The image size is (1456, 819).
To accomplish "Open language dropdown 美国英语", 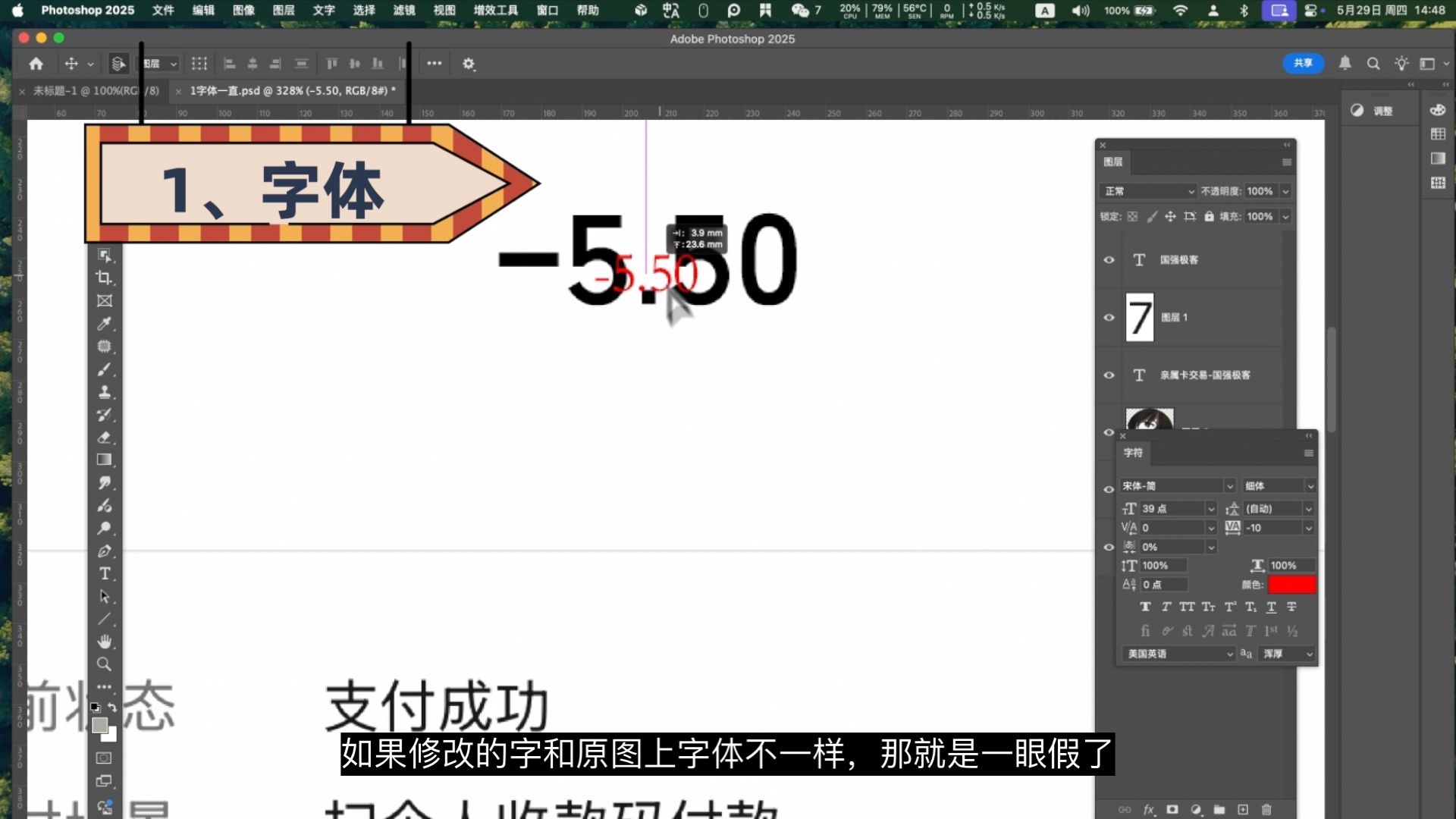I will click(1178, 654).
